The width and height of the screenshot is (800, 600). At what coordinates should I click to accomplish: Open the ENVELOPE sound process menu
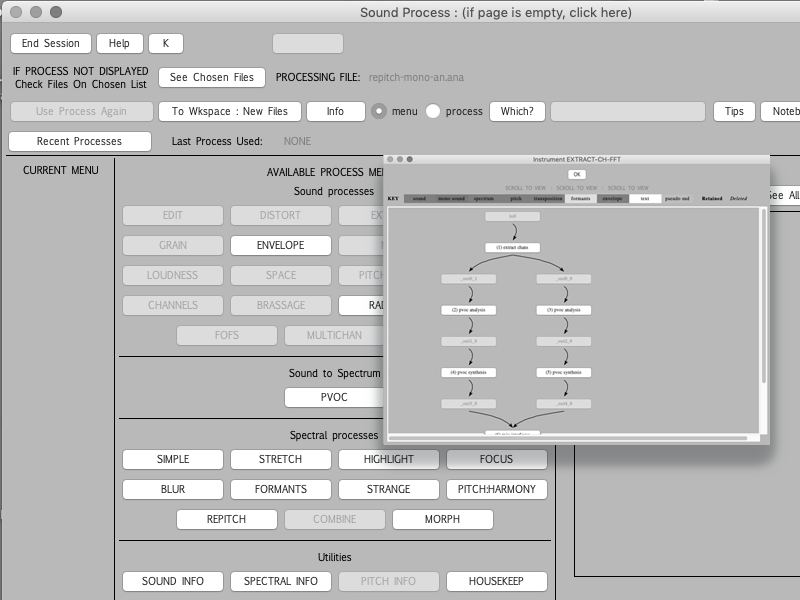click(x=280, y=245)
